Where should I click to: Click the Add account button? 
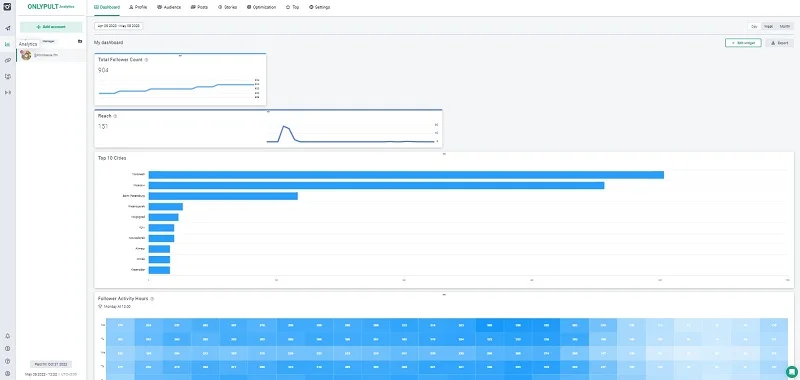coord(51,27)
